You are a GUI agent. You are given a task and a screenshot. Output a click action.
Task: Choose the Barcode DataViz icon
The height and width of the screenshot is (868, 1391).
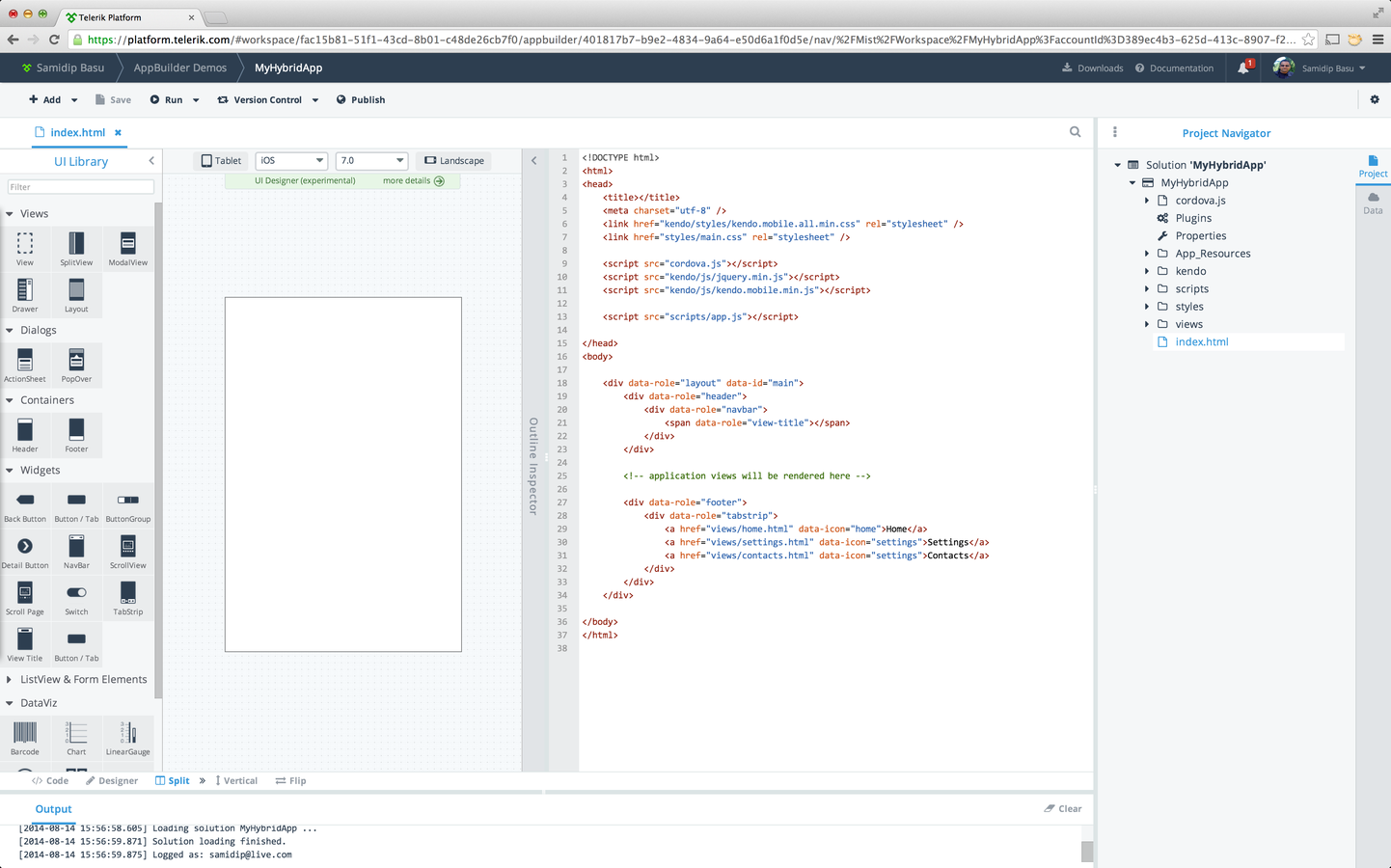(25, 732)
